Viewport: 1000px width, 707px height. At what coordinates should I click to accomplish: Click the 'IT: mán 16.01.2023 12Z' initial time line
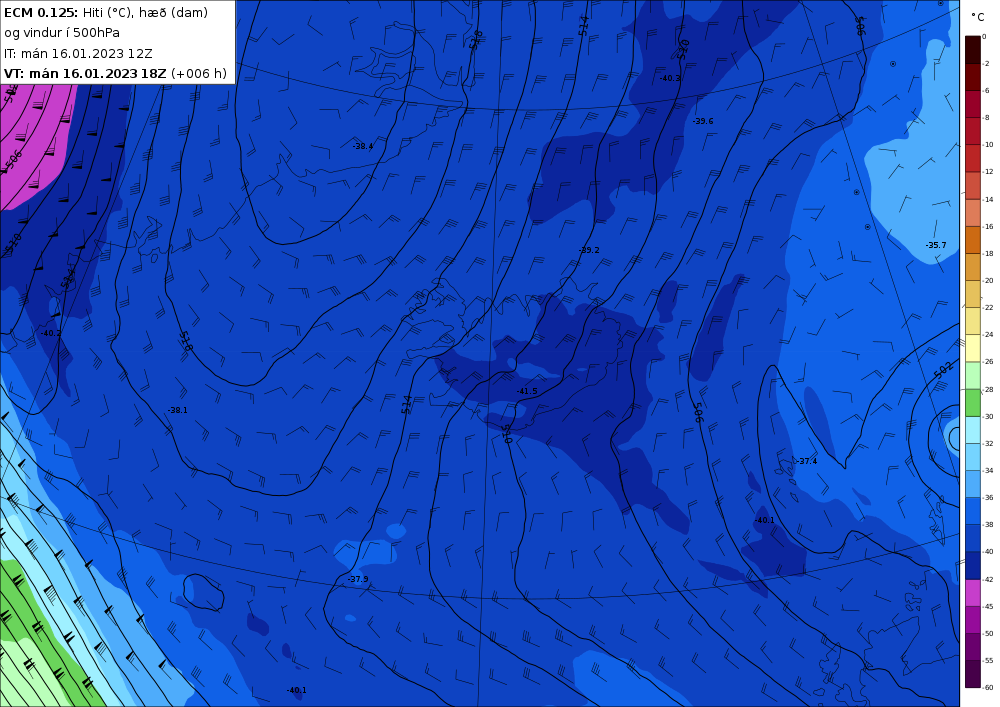pyautogui.click(x=78, y=54)
